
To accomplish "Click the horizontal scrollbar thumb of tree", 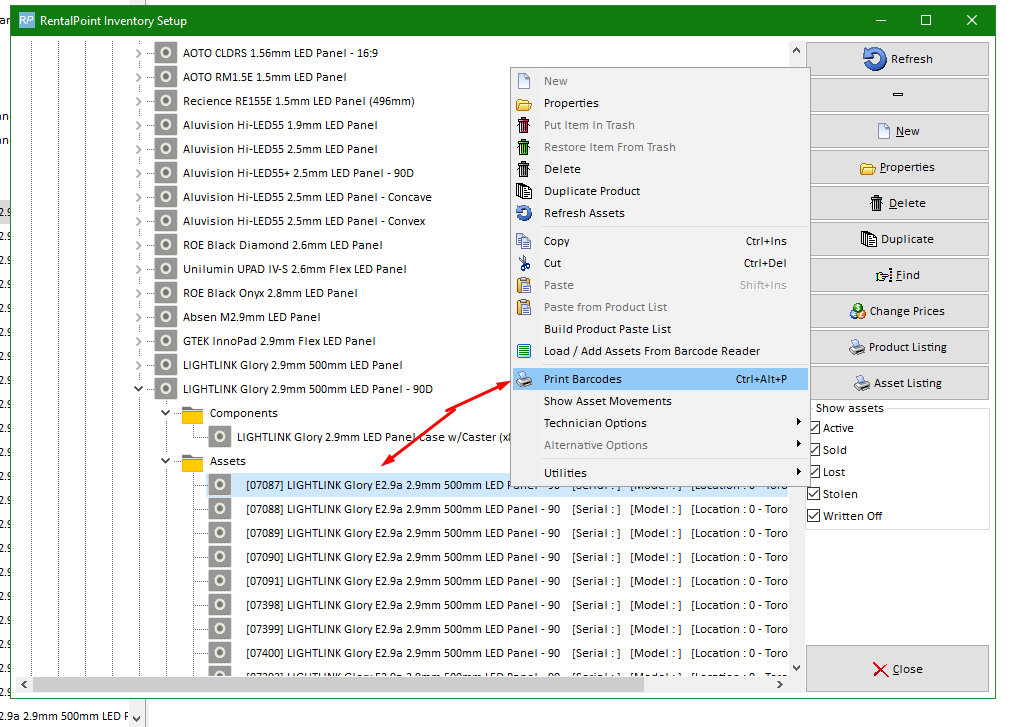I will [338, 684].
